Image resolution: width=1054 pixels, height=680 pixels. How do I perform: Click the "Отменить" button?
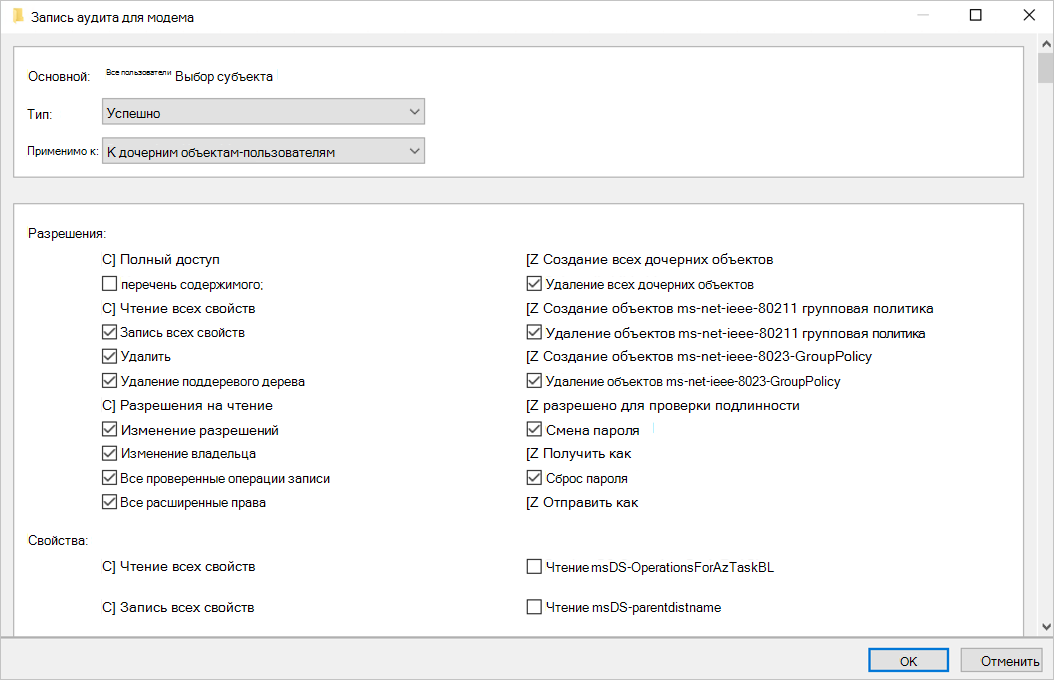[1002, 661]
